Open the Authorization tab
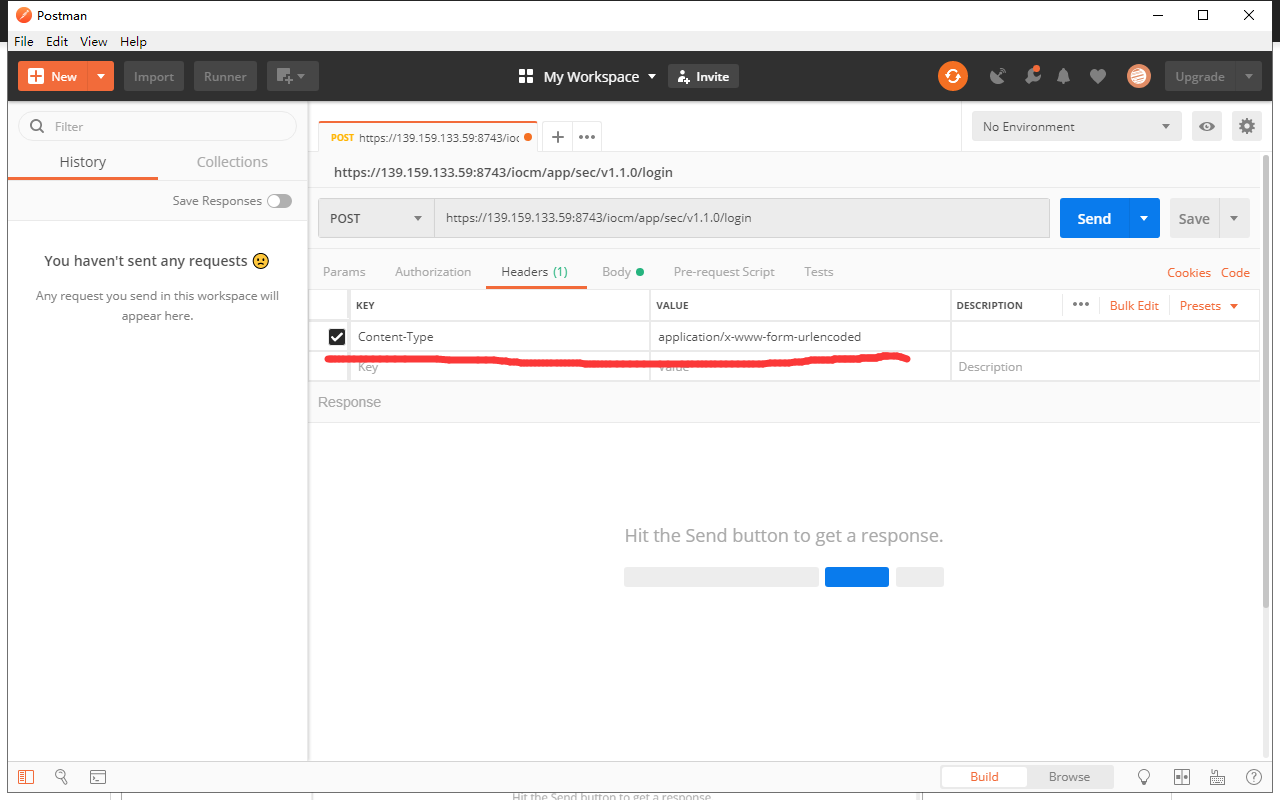1280x800 pixels. pos(433,272)
